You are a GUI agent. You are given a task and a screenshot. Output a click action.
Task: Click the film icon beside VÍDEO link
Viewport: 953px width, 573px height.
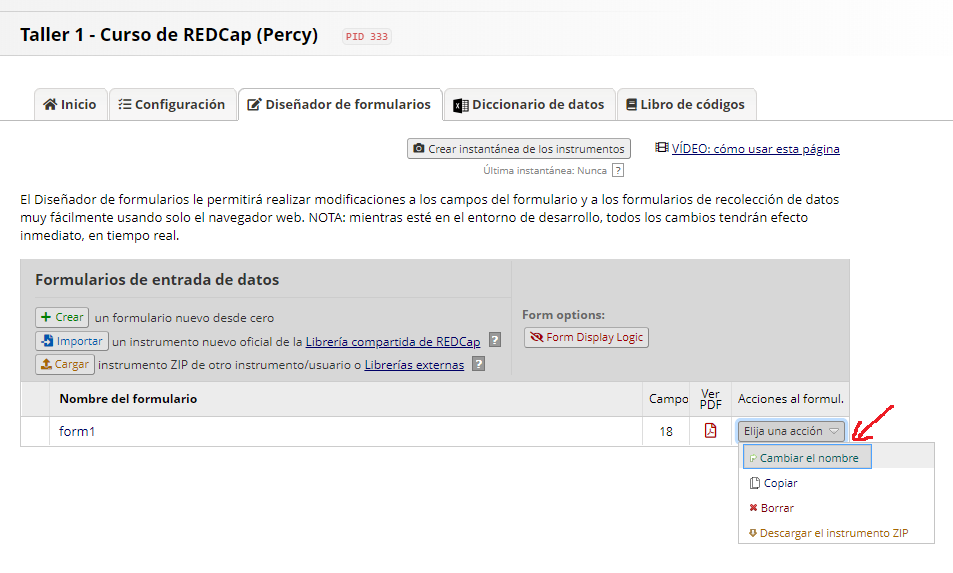click(x=661, y=148)
